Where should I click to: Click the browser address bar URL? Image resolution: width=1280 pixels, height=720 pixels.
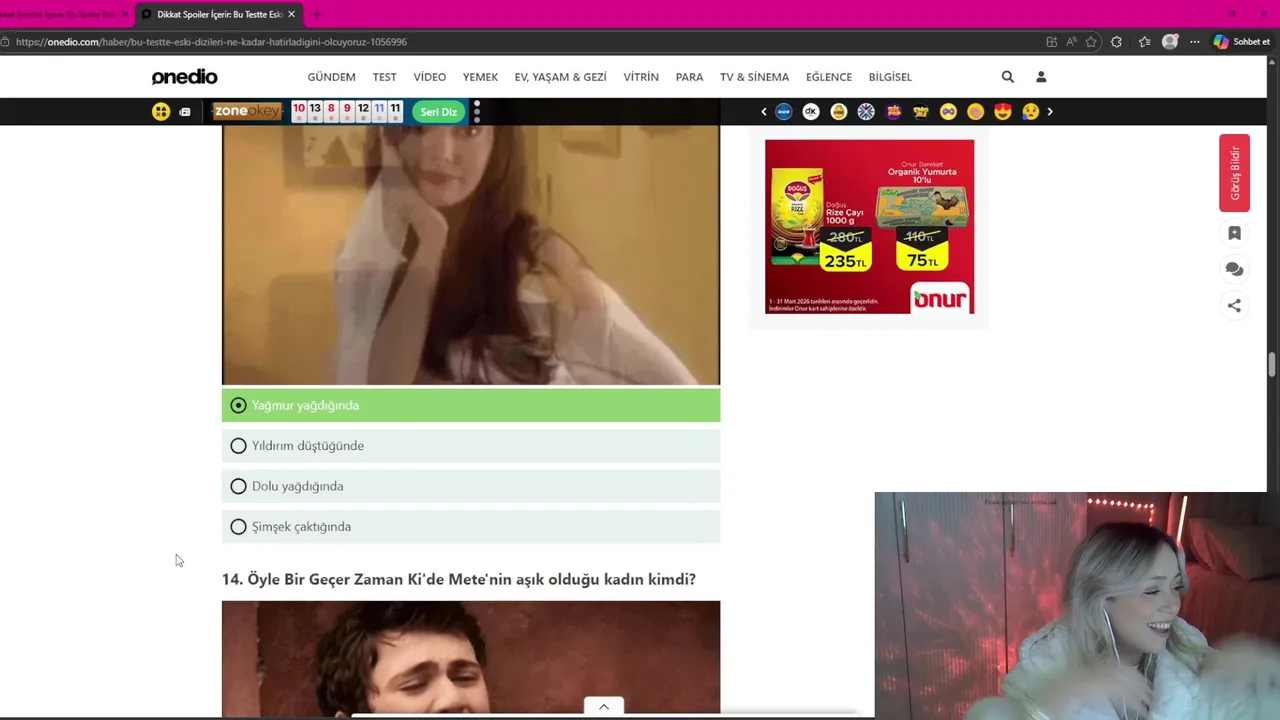point(211,42)
